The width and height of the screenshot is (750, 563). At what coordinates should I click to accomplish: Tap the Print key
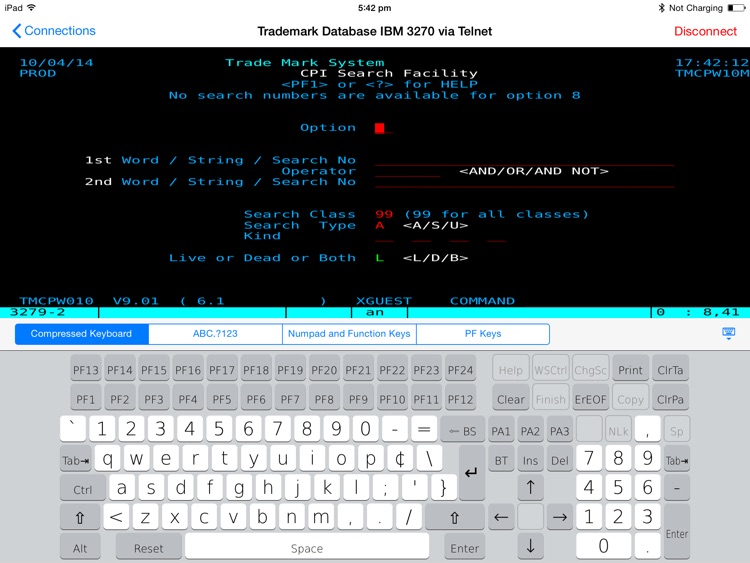pos(630,370)
